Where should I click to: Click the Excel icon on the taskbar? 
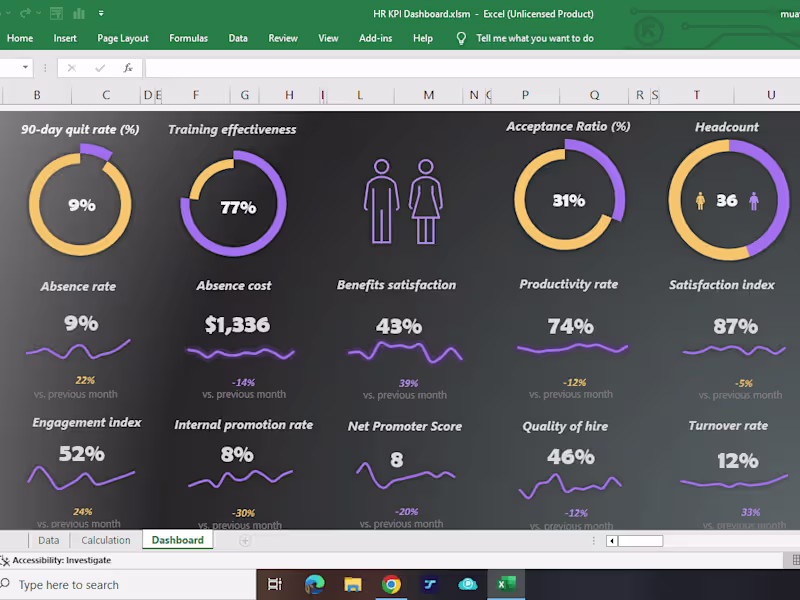[x=506, y=584]
